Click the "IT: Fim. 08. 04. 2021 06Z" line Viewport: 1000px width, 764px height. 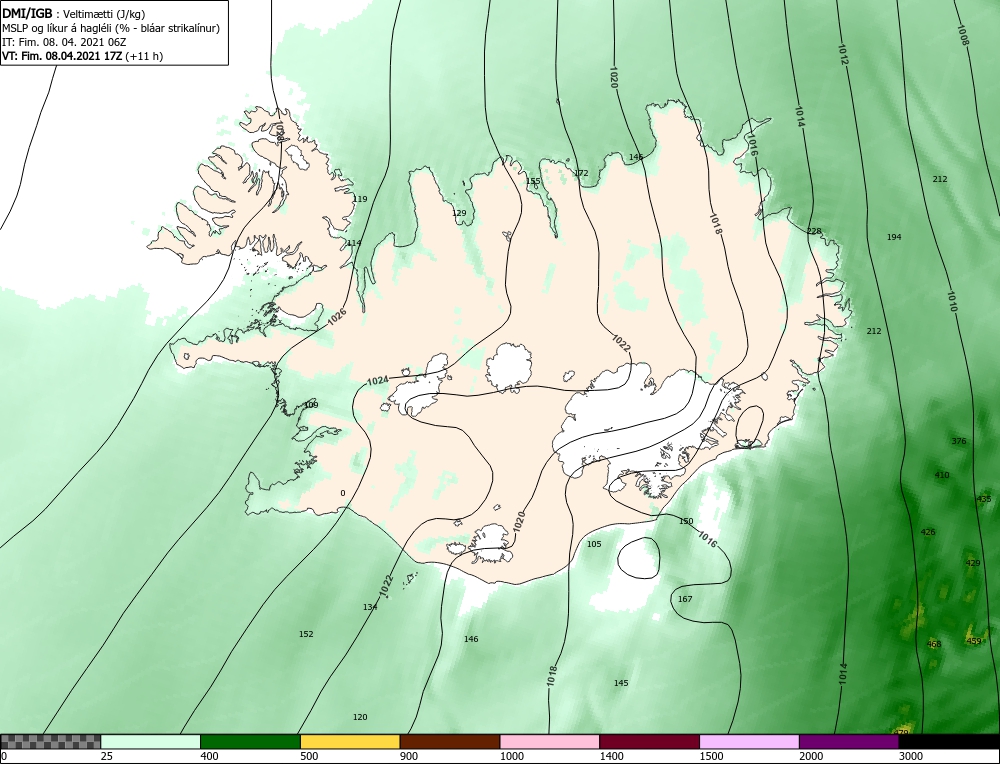pyautogui.click(x=64, y=42)
